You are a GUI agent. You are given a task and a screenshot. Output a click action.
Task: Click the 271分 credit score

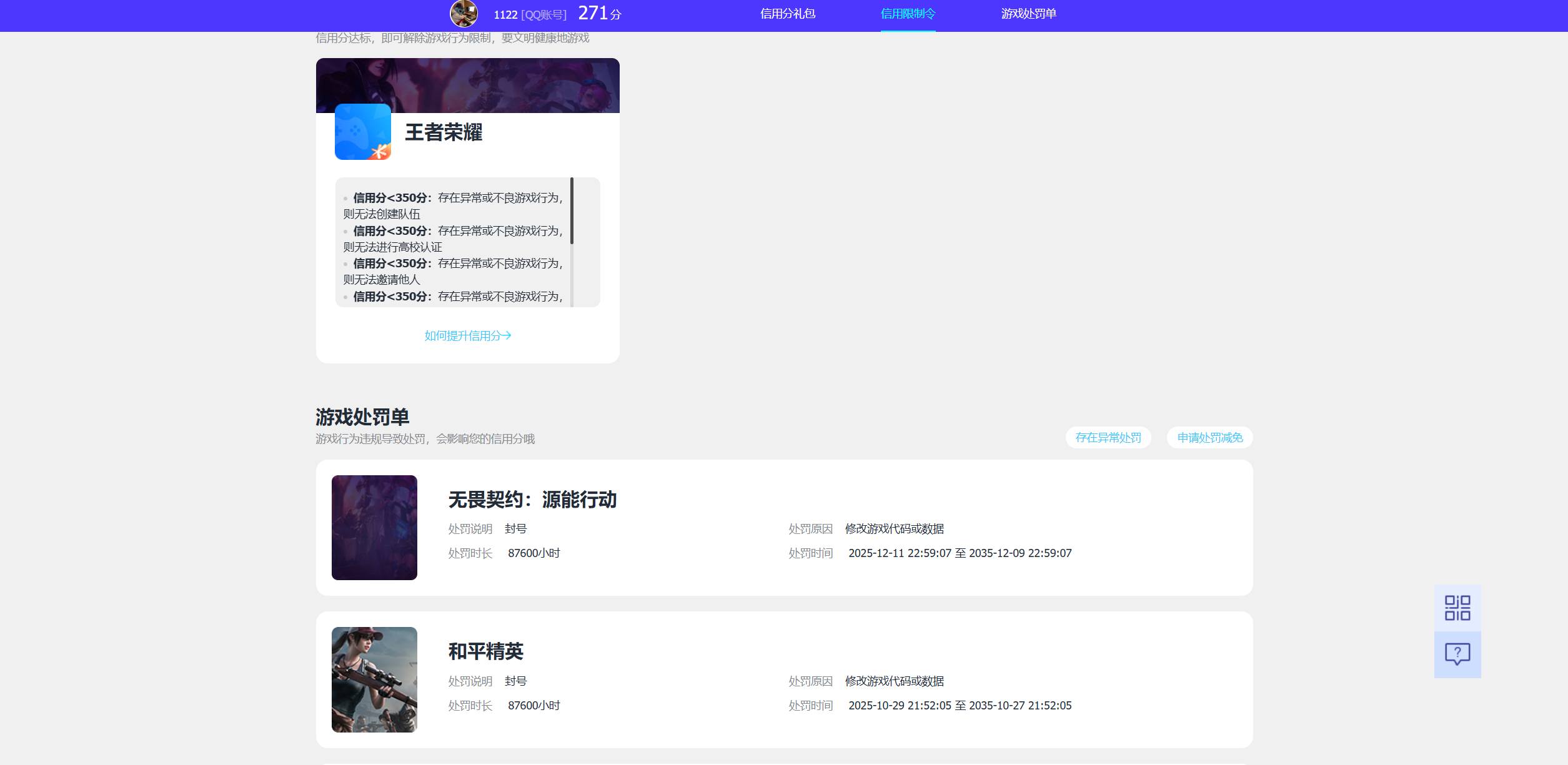[600, 13]
